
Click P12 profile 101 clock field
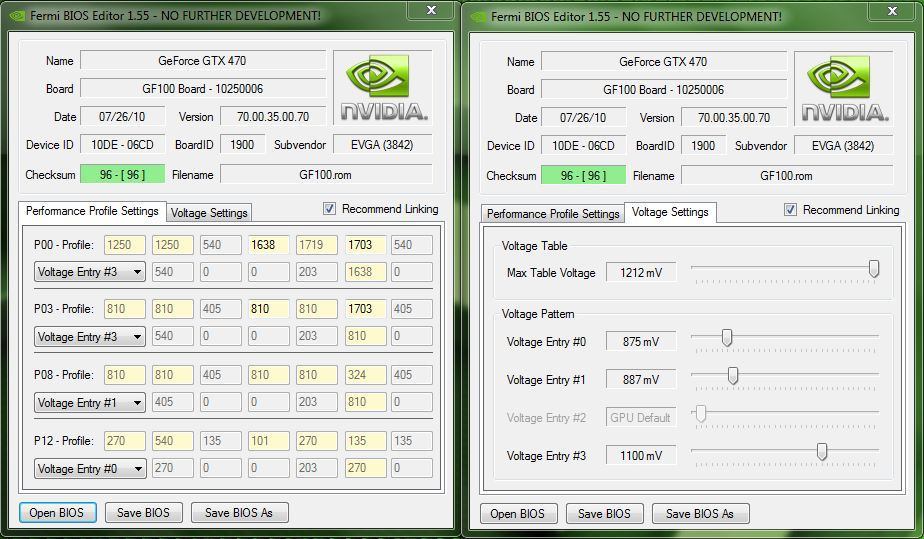269,441
